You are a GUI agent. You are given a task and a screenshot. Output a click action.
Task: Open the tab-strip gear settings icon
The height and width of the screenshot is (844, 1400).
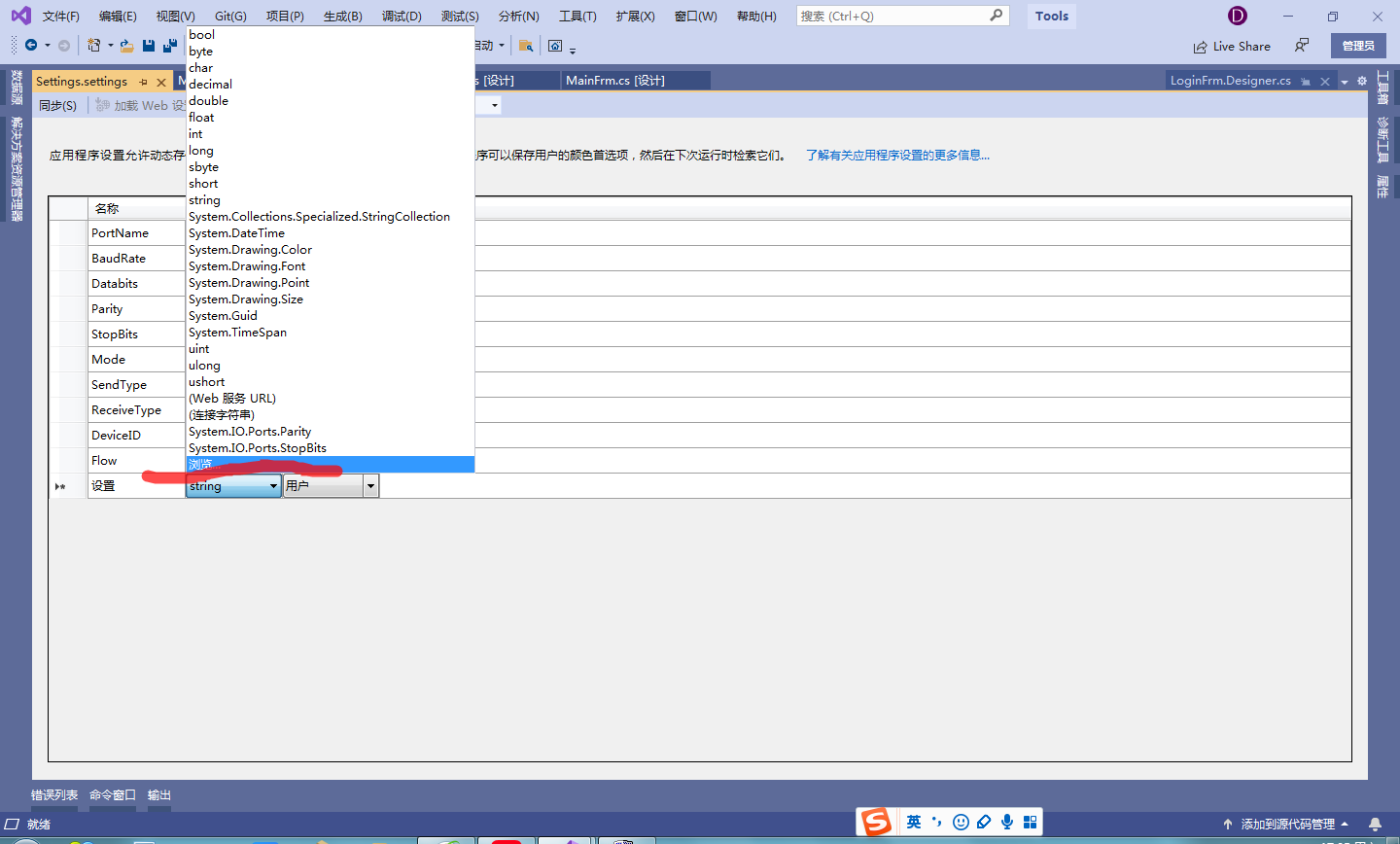point(1362,81)
